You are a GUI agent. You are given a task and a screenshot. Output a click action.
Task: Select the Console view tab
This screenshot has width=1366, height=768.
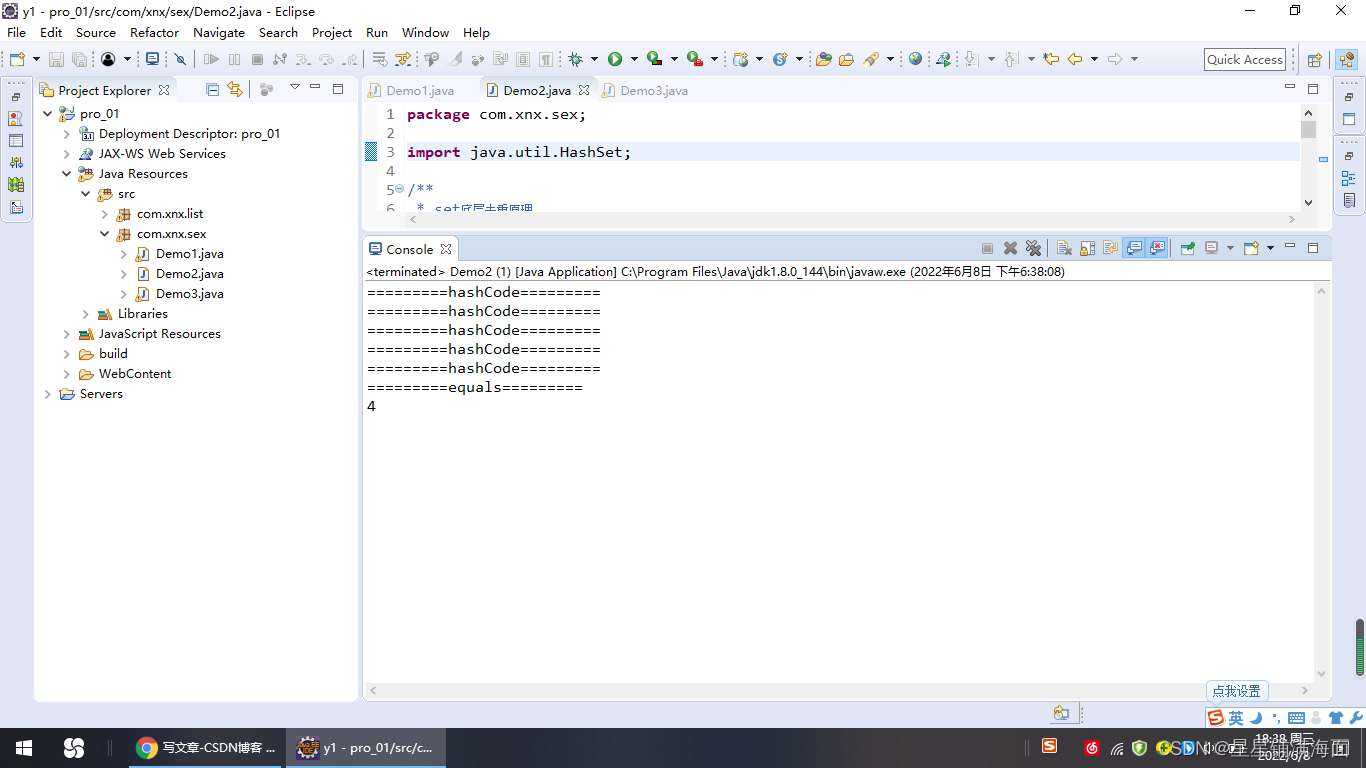409,249
